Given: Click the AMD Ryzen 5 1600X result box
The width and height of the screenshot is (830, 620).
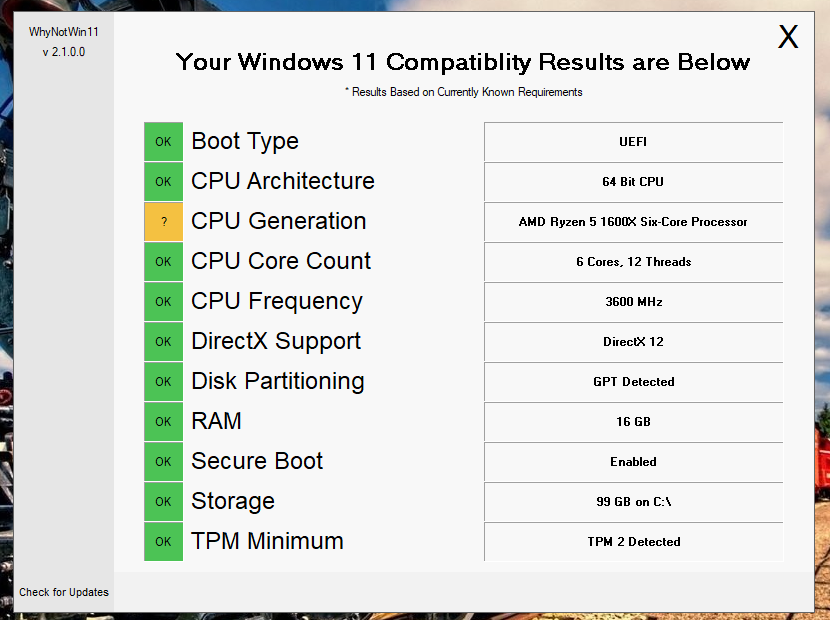Looking at the screenshot, I should coord(633,222).
